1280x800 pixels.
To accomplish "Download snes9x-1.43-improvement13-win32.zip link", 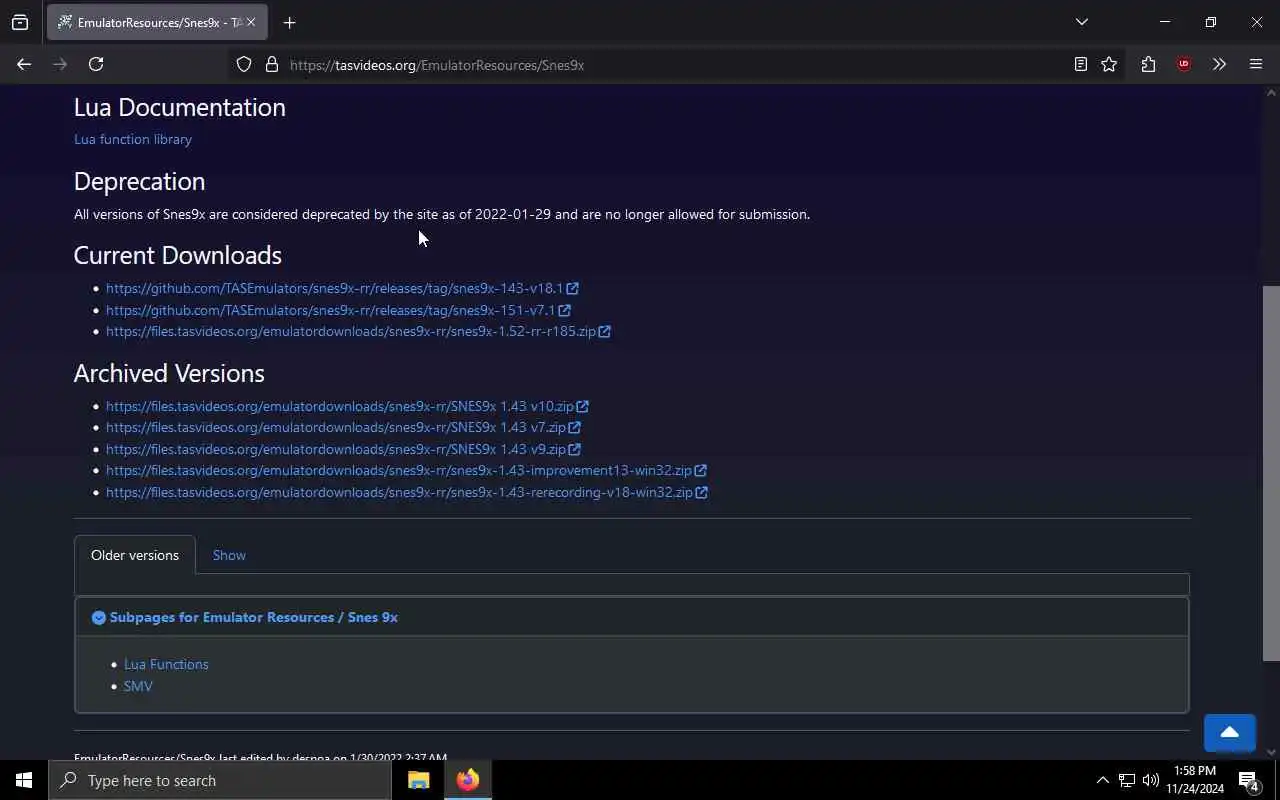I will (x=399, y=470).
